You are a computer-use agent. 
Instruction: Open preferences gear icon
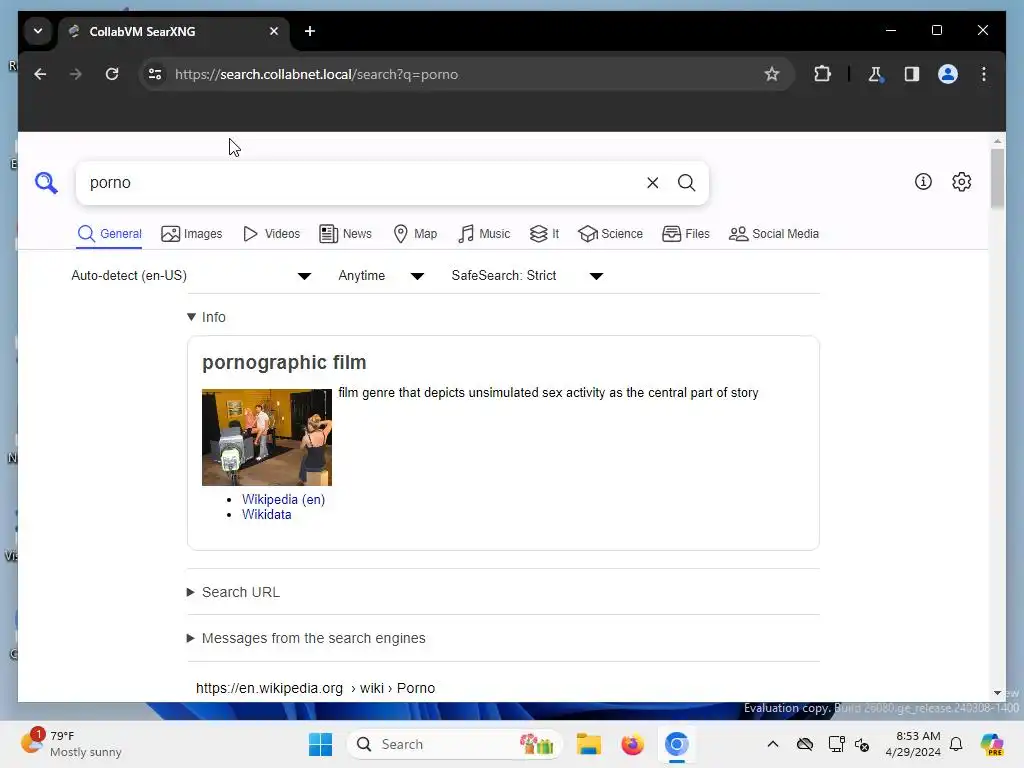pos(961,182)
